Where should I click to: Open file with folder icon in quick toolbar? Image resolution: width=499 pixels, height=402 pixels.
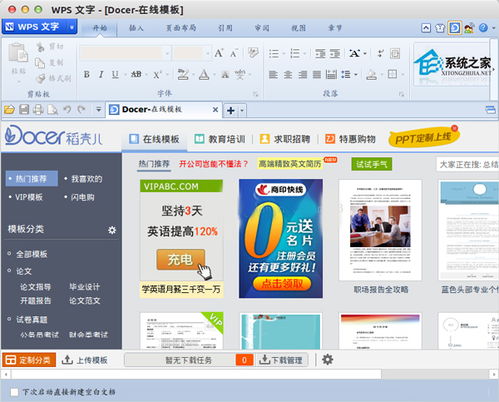[9, 109]
